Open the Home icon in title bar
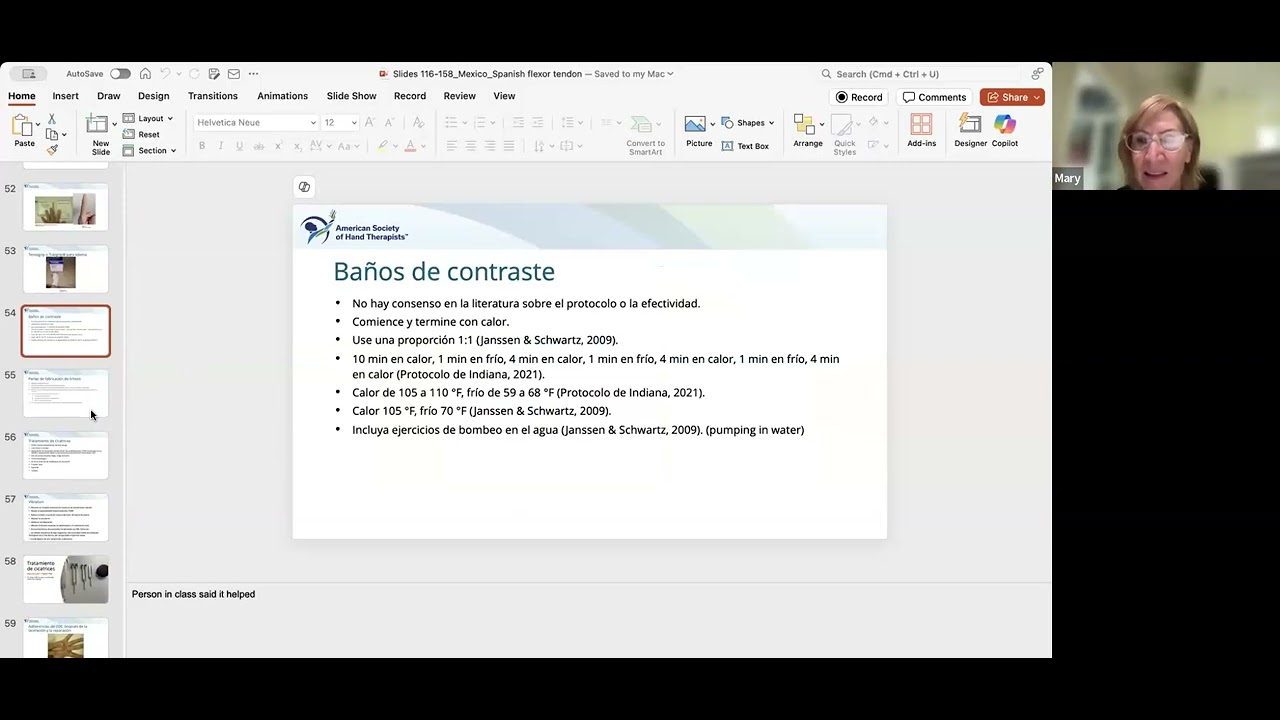This screenshot has height=720, width=1280. click(145, 74)
